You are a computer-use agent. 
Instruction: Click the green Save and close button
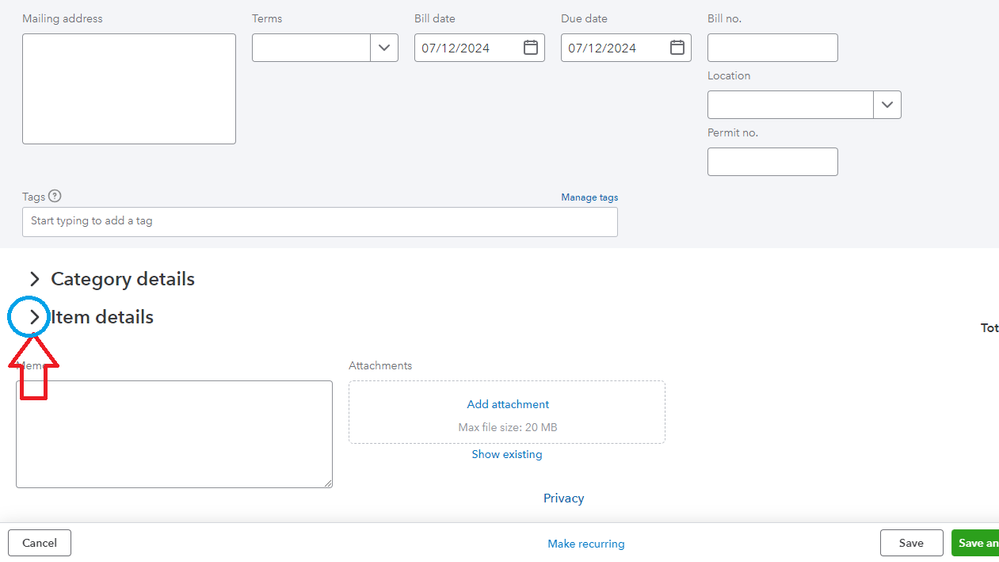coord(975,543)
